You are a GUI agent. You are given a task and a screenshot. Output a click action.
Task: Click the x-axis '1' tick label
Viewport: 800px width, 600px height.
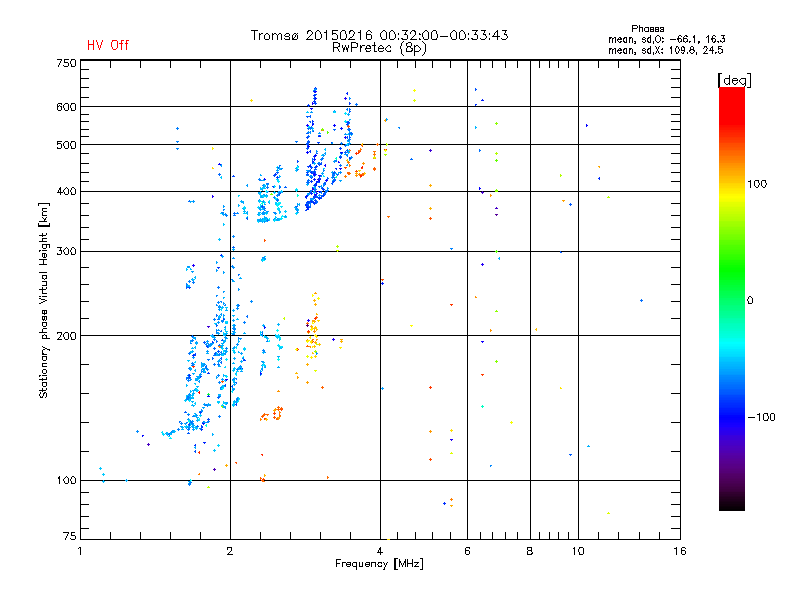point(80,551)
